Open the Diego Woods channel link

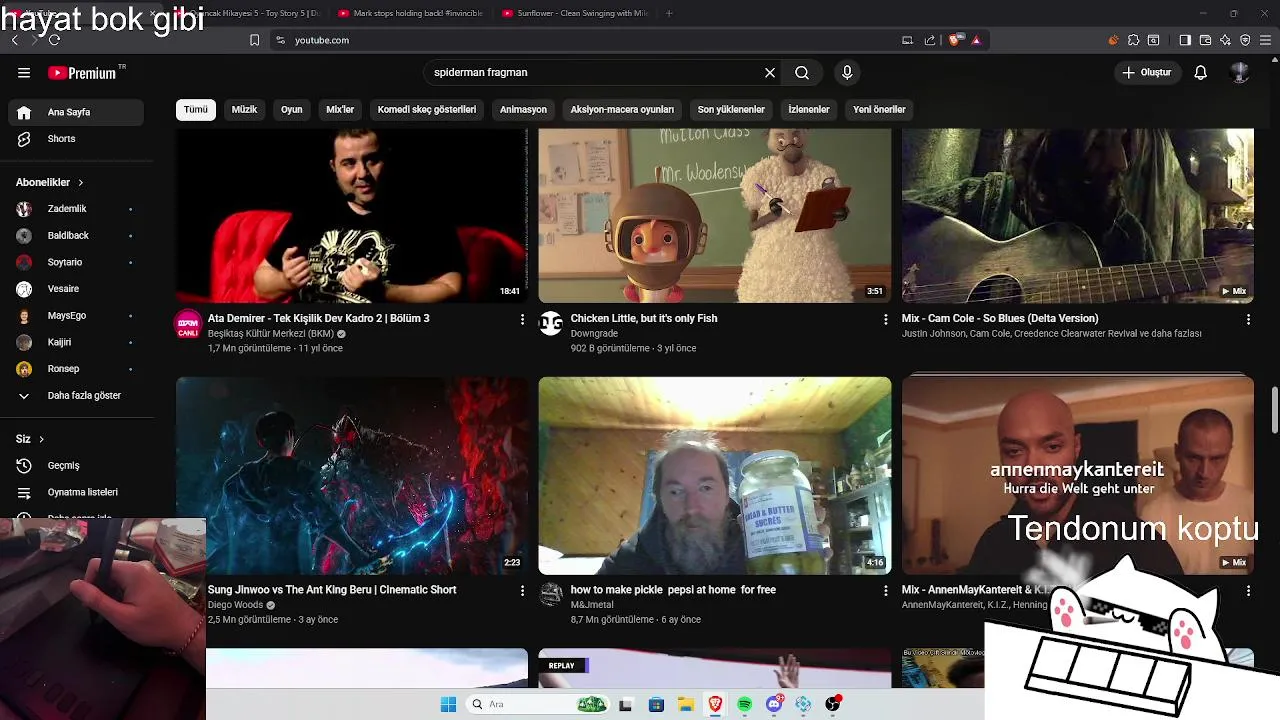tap(235, 605)
